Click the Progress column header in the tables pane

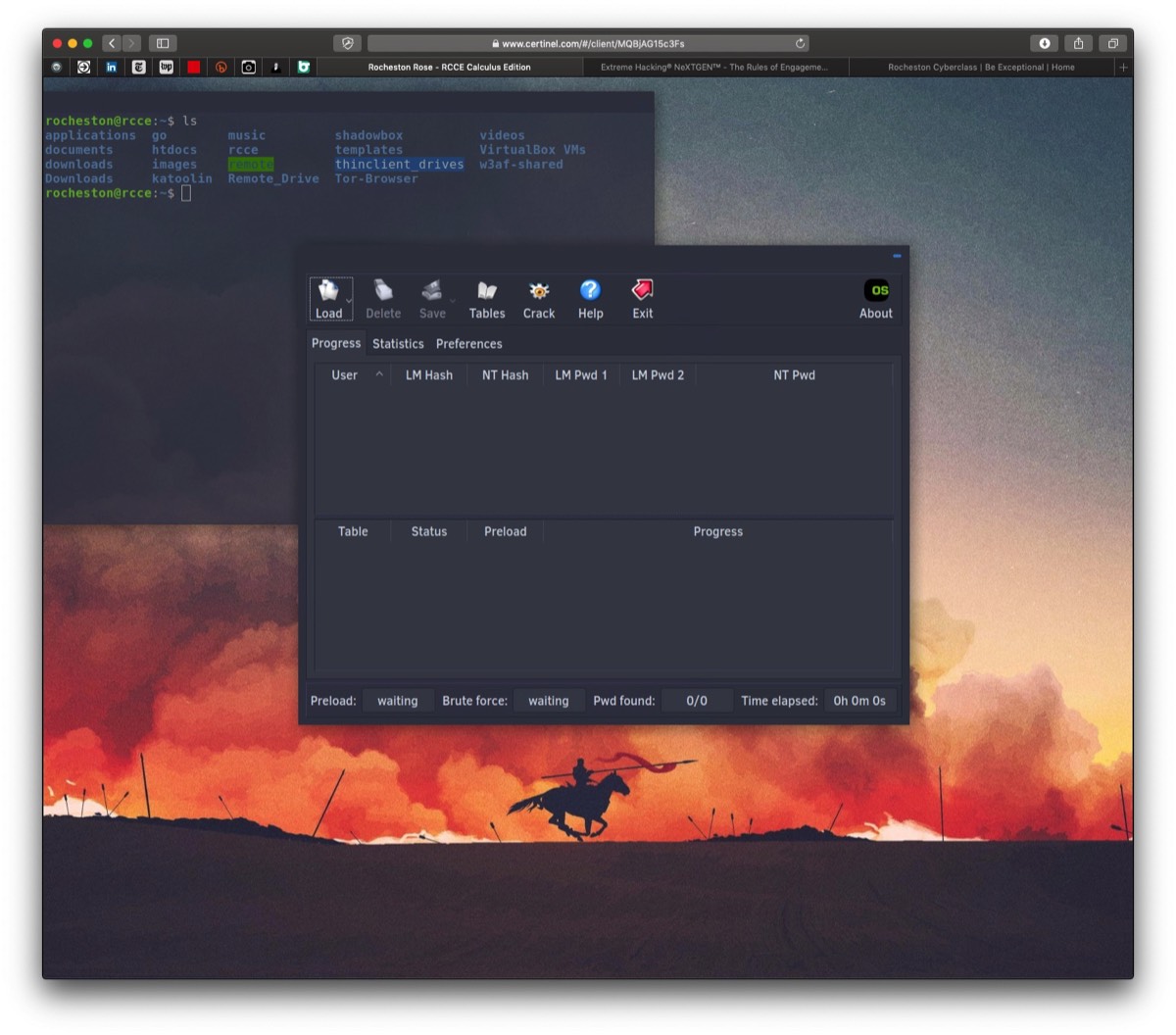(718, 531)
